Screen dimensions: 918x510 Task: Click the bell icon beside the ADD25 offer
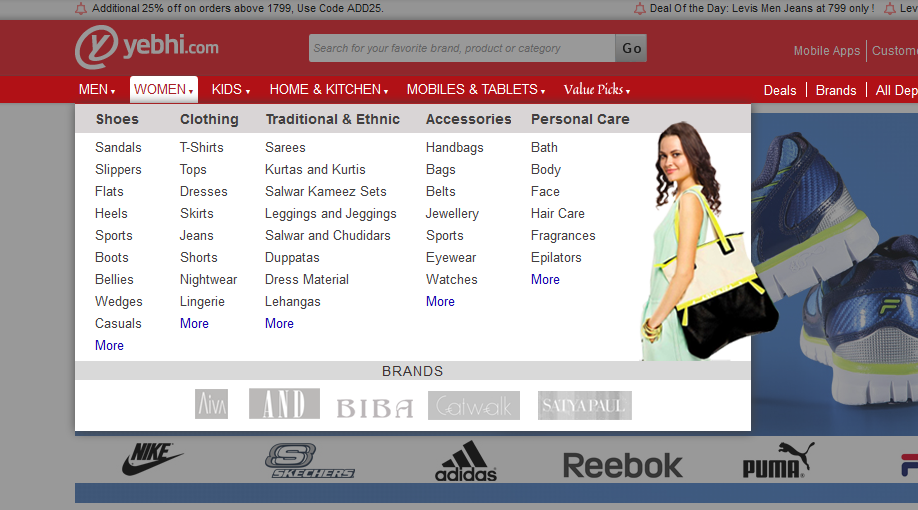[x=81, y=8]
